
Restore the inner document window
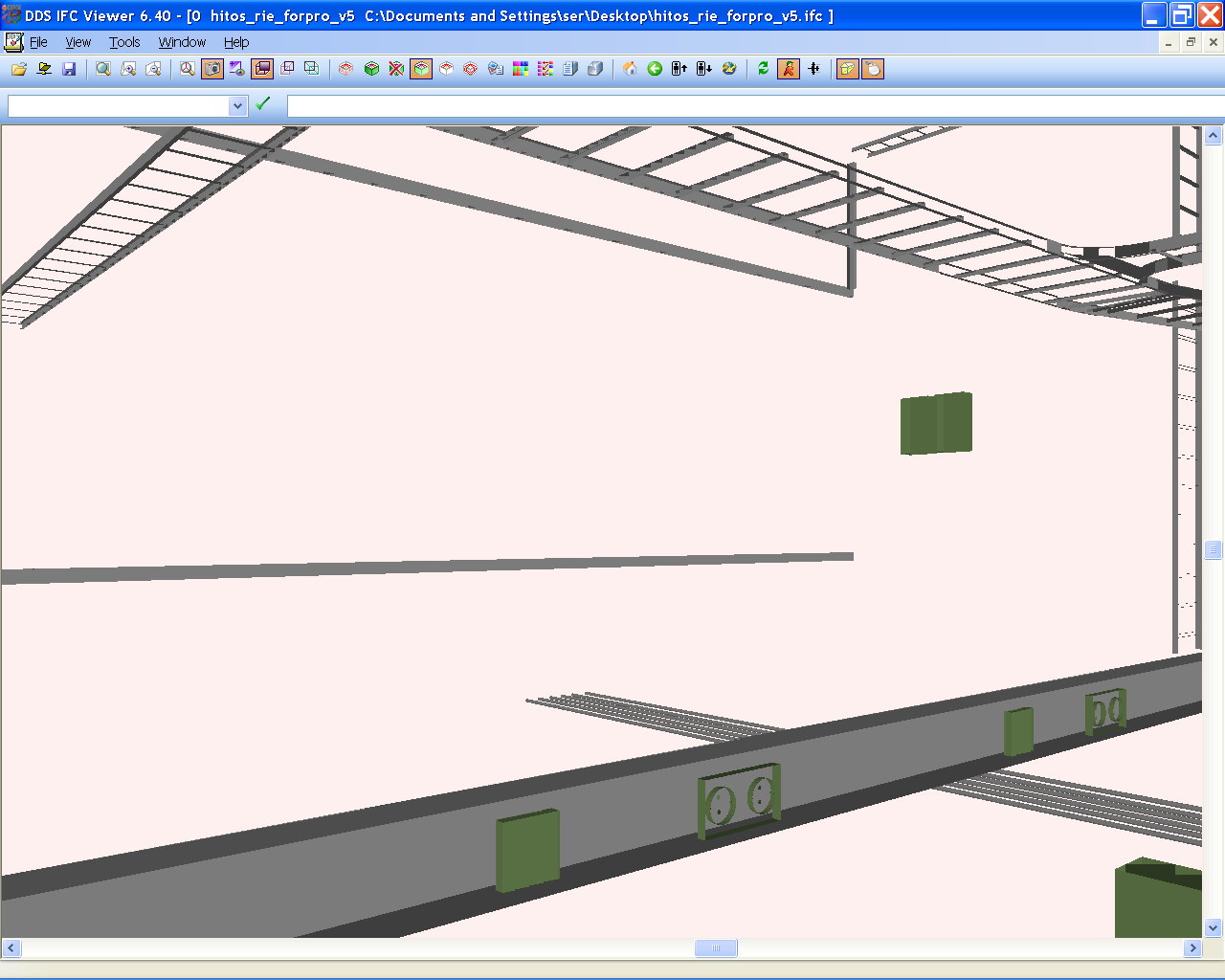[x=1191, y=42]
